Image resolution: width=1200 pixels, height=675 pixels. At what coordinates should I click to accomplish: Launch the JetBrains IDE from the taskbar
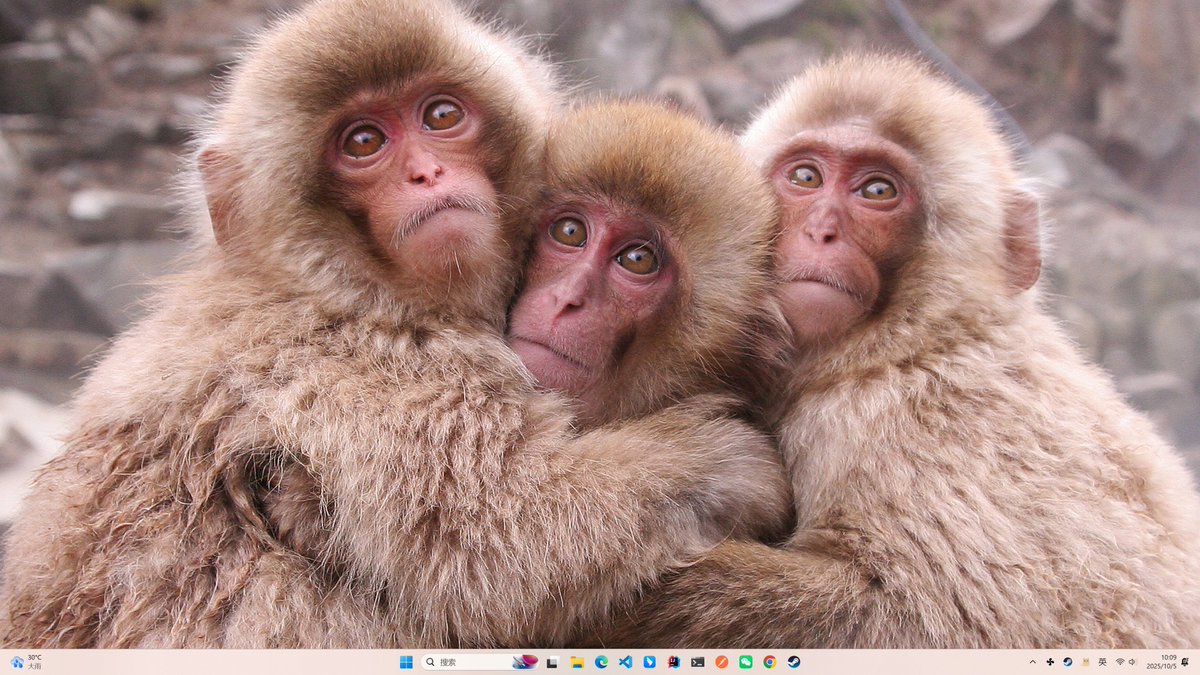point(674,662)
